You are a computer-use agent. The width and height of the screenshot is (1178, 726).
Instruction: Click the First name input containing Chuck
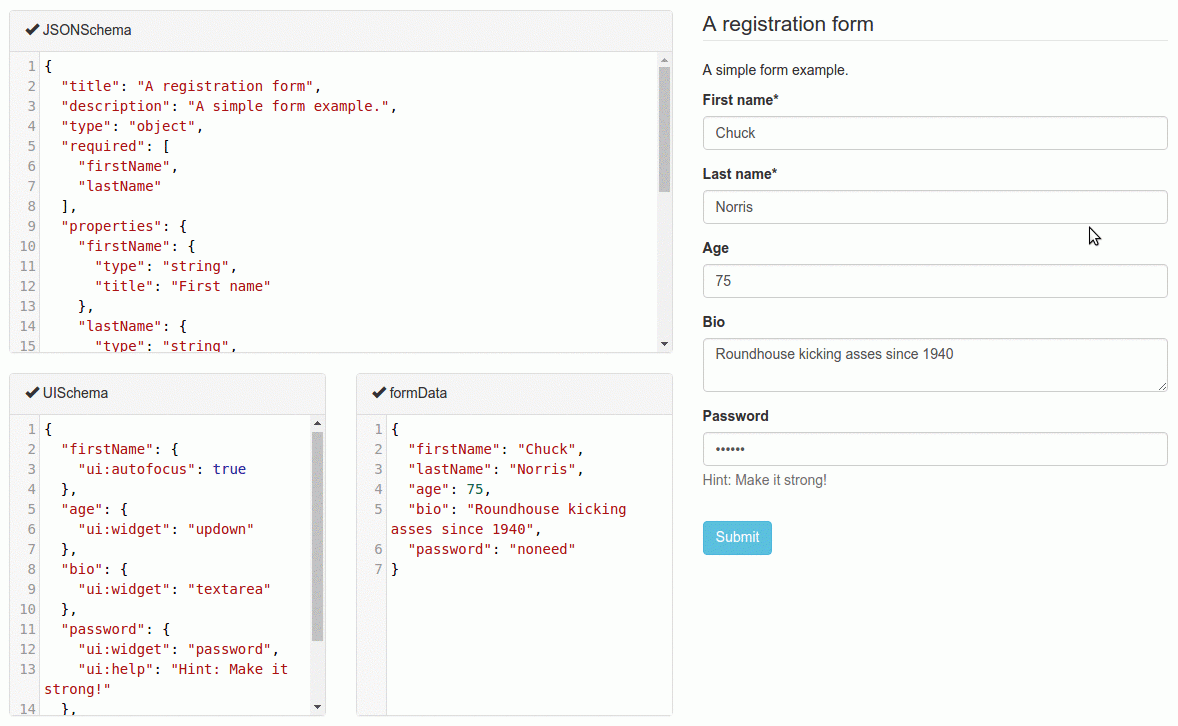(x=935, y=133)
